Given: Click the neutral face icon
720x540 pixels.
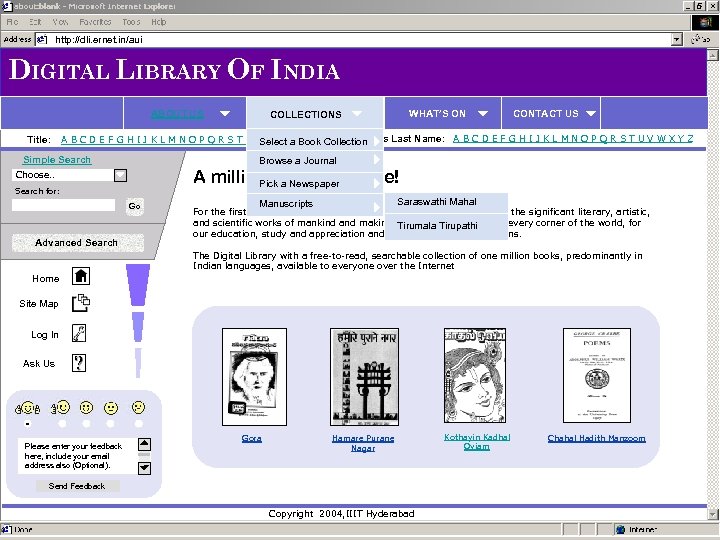Looking at the screenshot, I should point(111,408).
